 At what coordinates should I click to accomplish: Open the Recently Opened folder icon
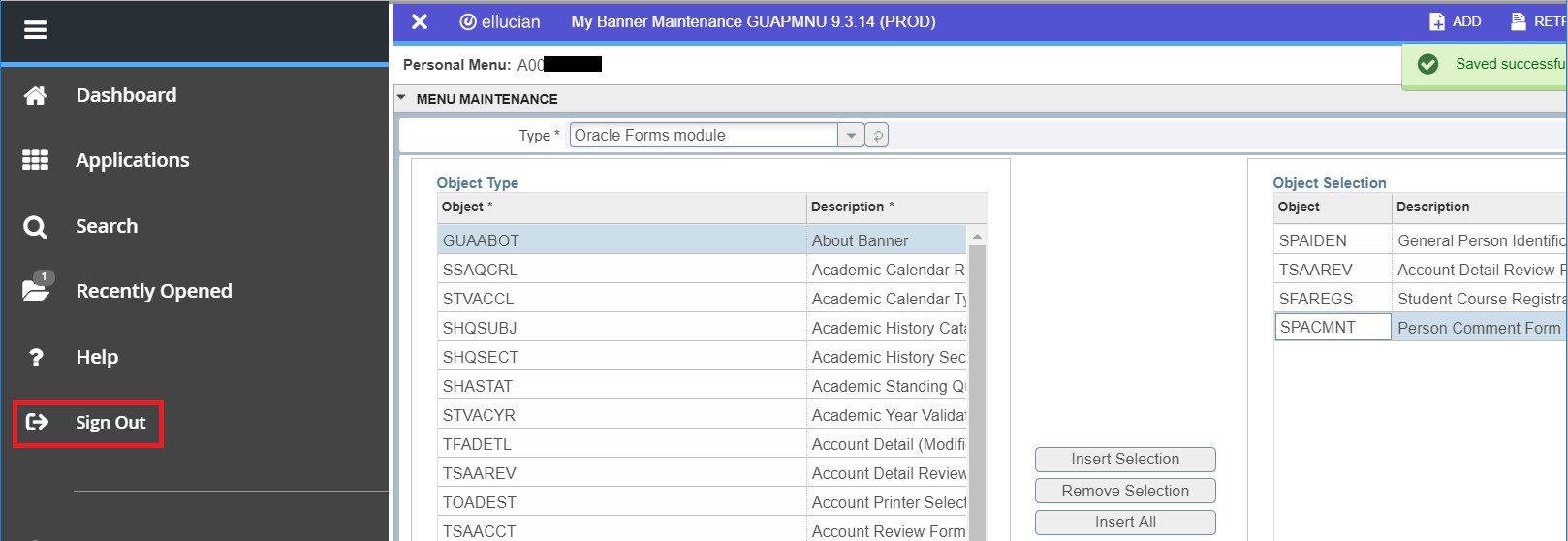click(35, 290)
